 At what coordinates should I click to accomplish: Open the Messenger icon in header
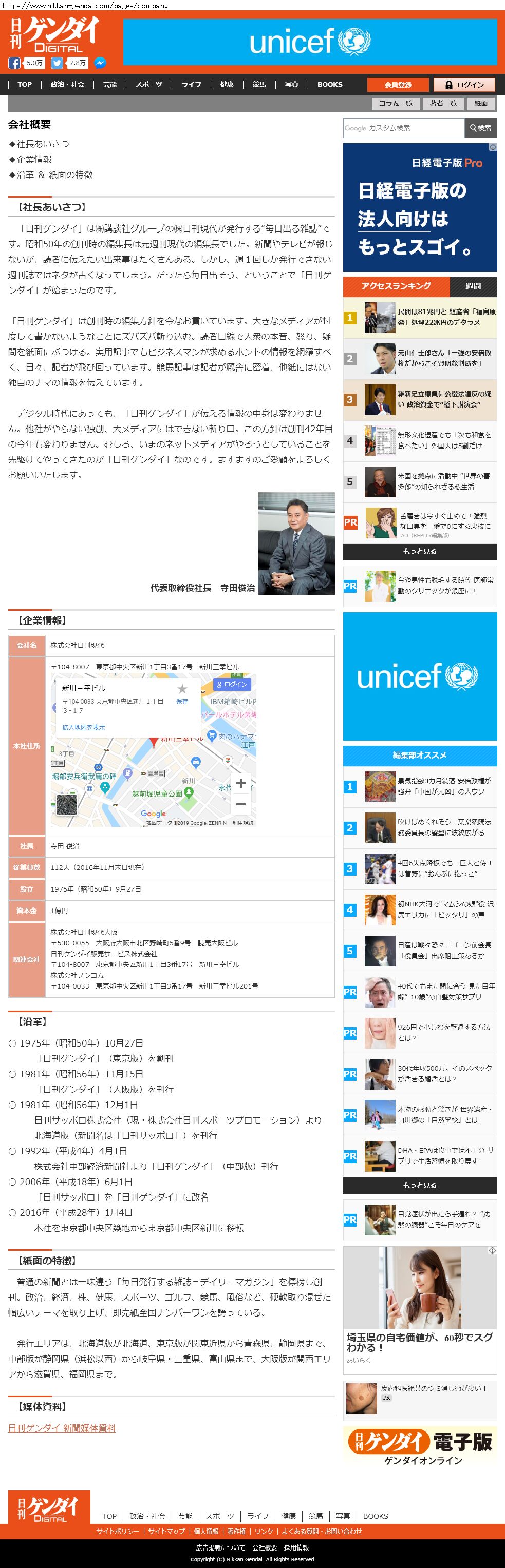(100, 63)
